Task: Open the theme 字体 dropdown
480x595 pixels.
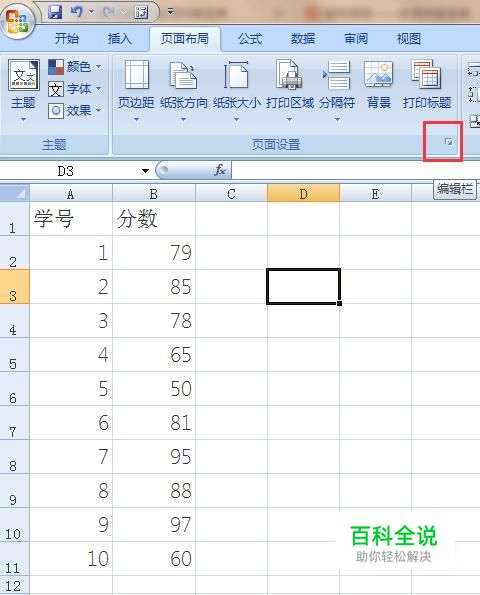Action: pyautogui.click(x=75, y=89)
